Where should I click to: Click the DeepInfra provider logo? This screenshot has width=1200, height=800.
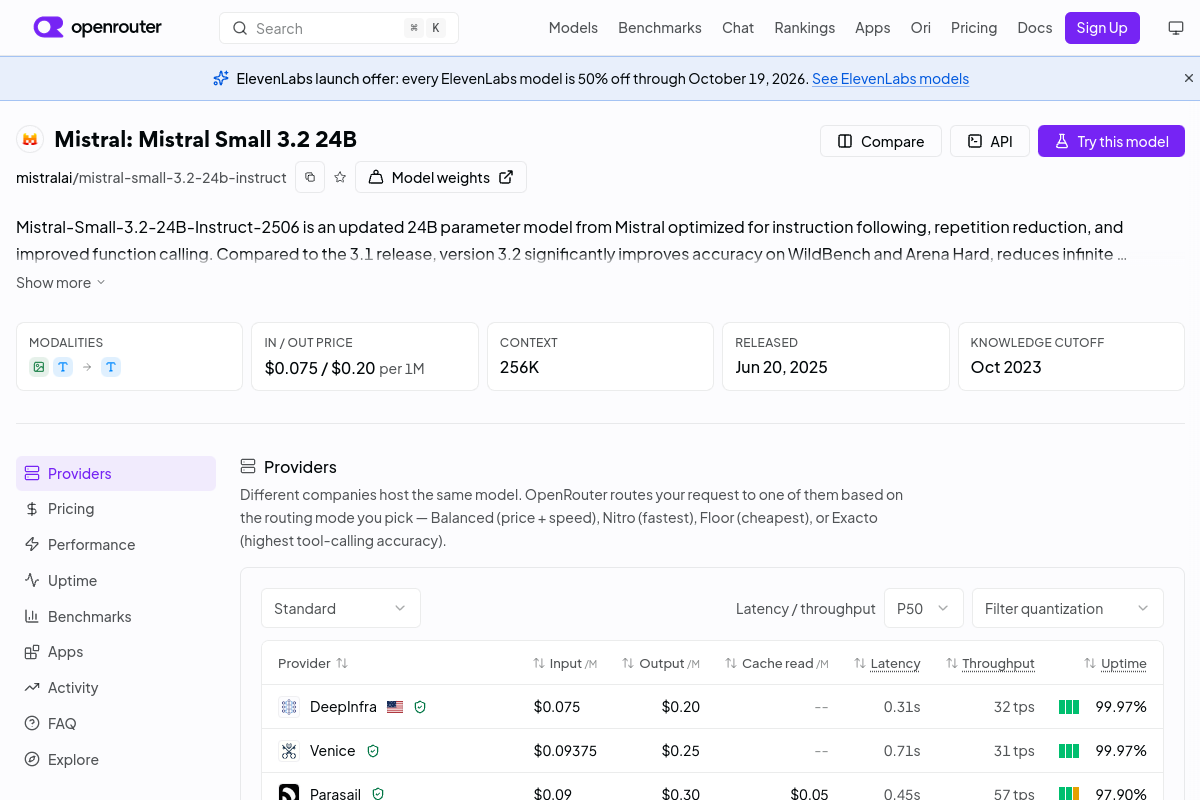click(x=289, y=707)
